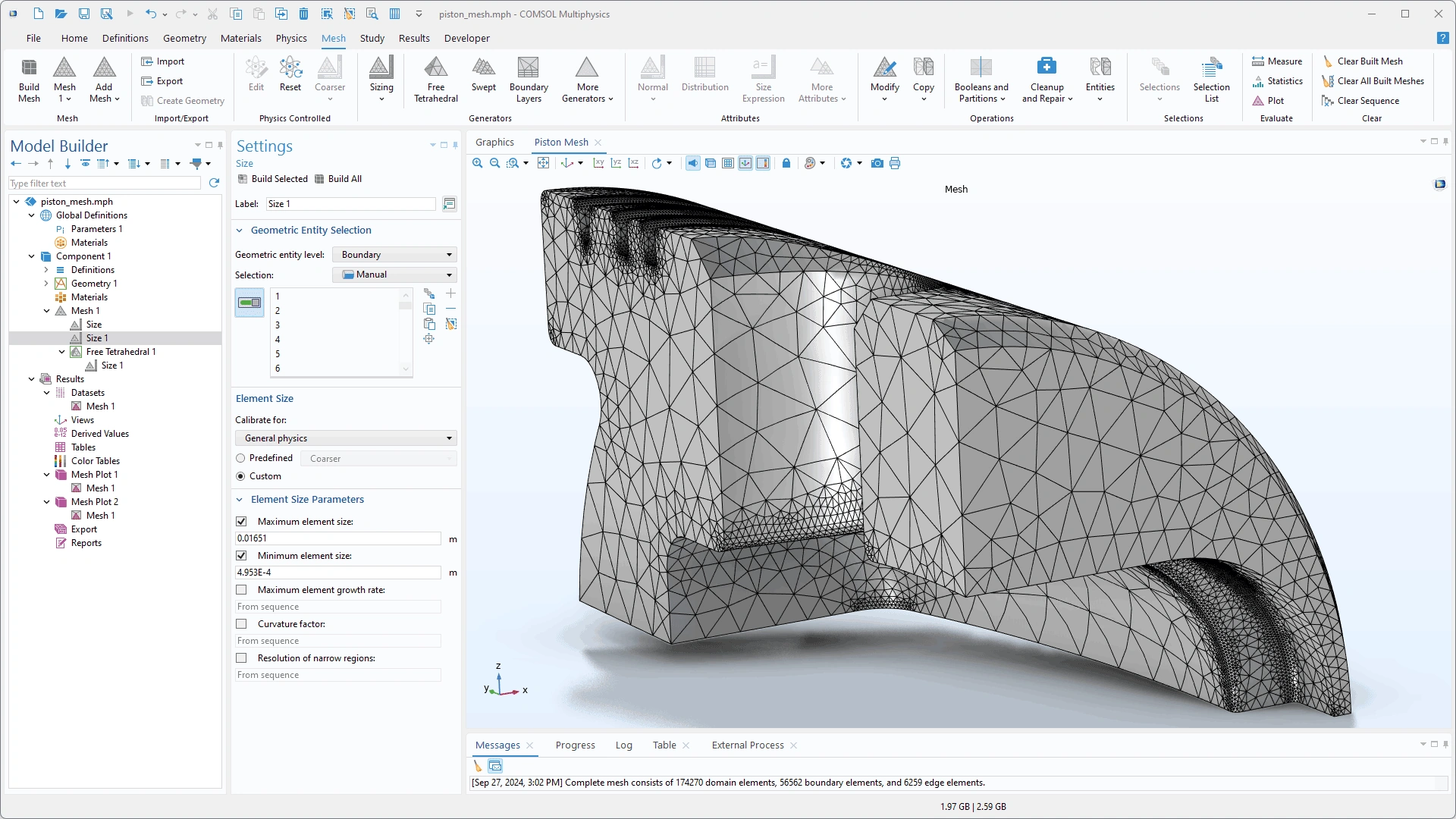Screen dimensions: 1456x819
Task: Open the Physics ribbon tab
Action: [291, 38]
